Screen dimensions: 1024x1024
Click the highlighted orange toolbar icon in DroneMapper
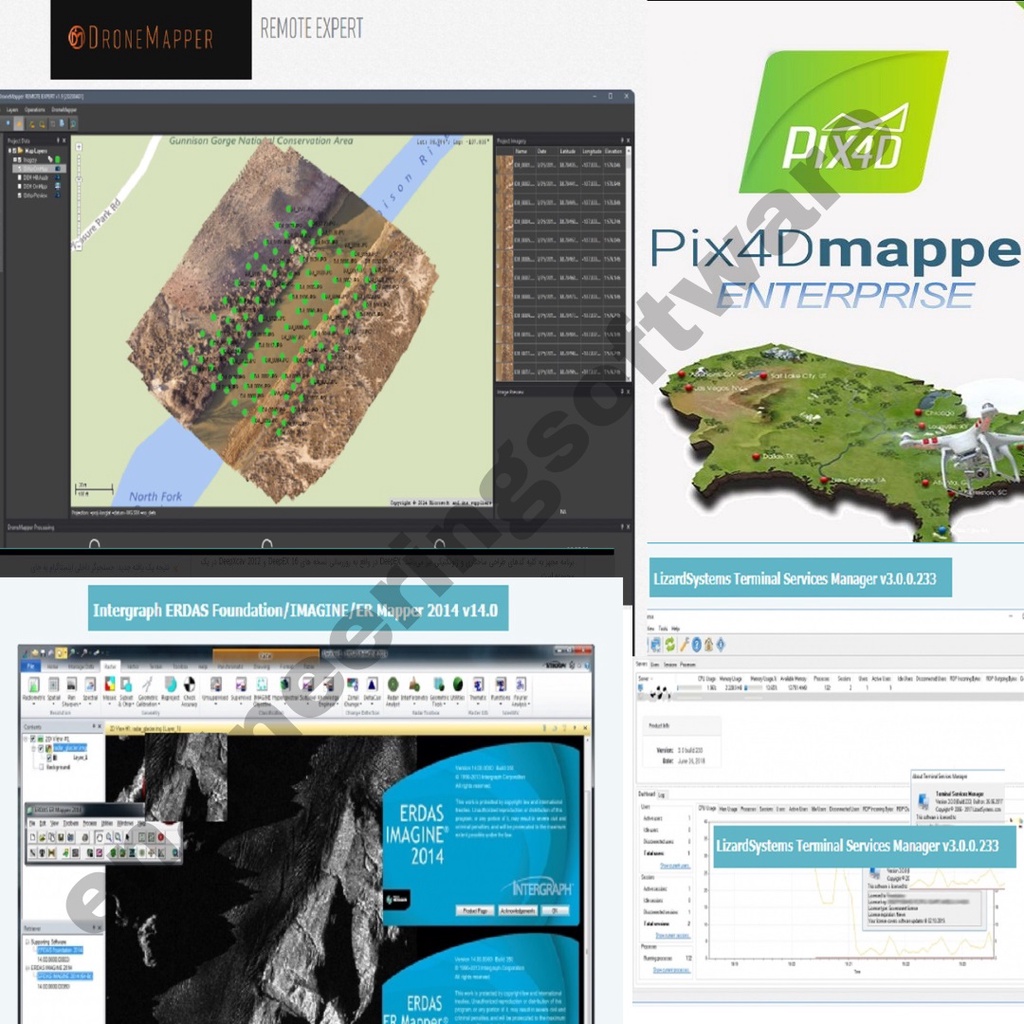click(20, 123)
